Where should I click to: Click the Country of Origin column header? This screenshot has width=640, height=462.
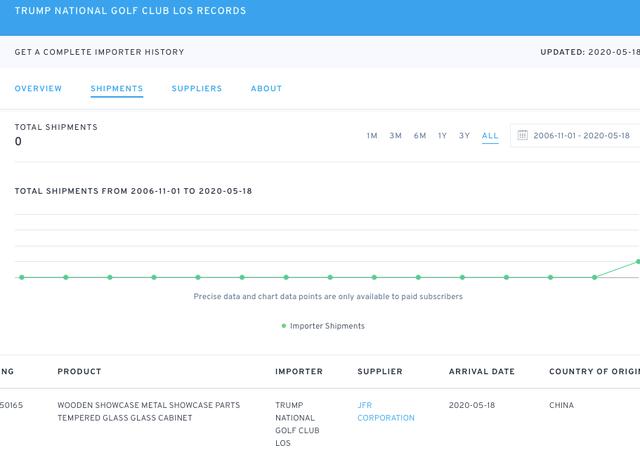[594, 371]
